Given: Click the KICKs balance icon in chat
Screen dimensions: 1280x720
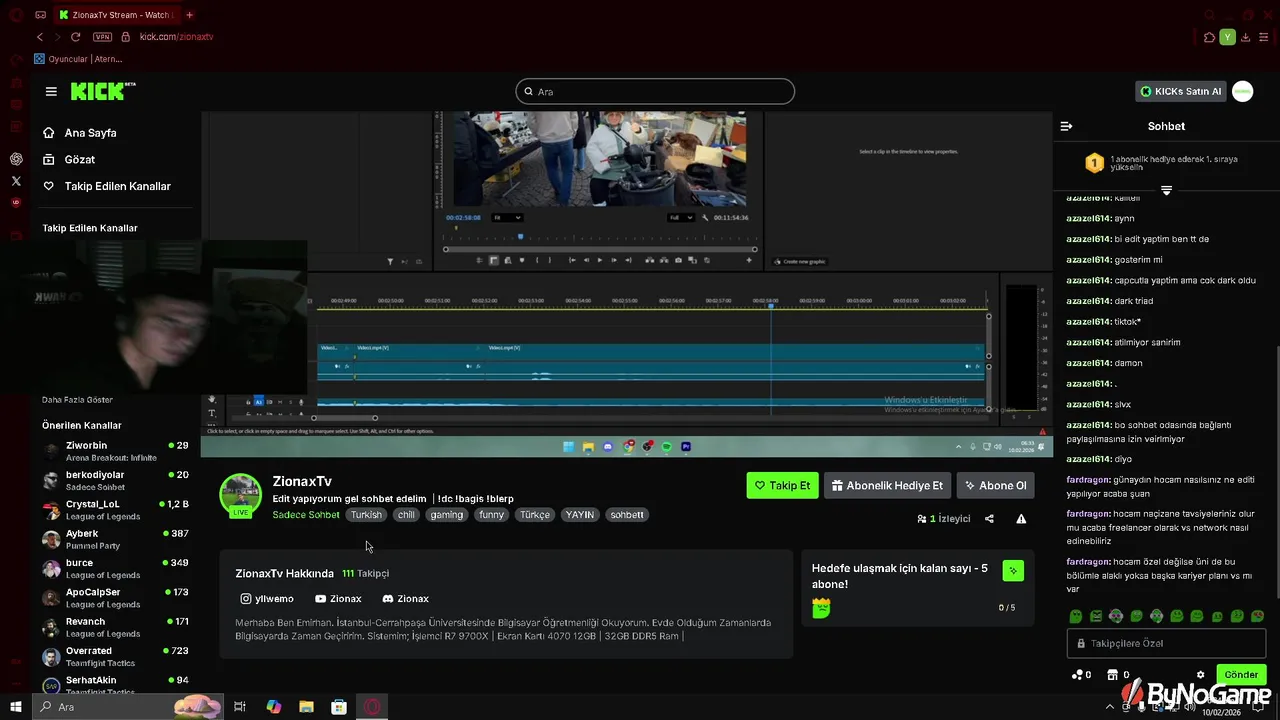Looking at the screenshot, I should tap(1077, 675).
